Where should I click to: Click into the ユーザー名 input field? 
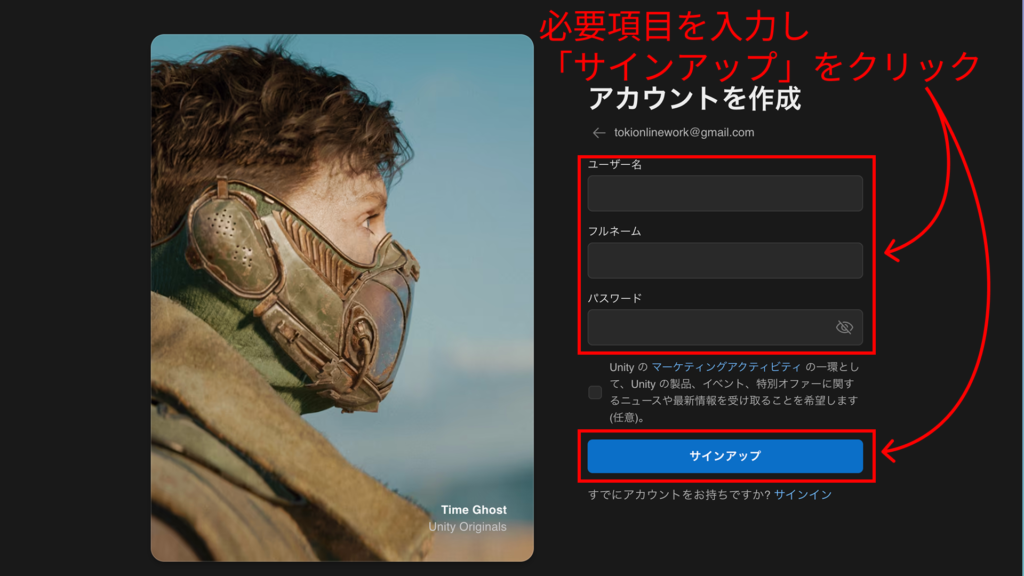click(x=724, y=193)
